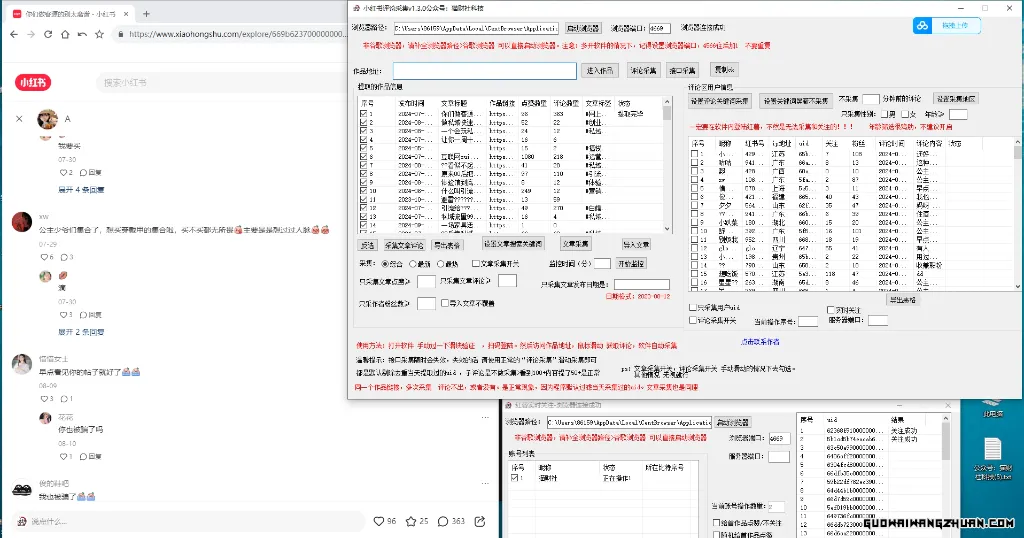Click the 导入文章 button
Screen dimensions: 1024x538
tap(635, 244)
